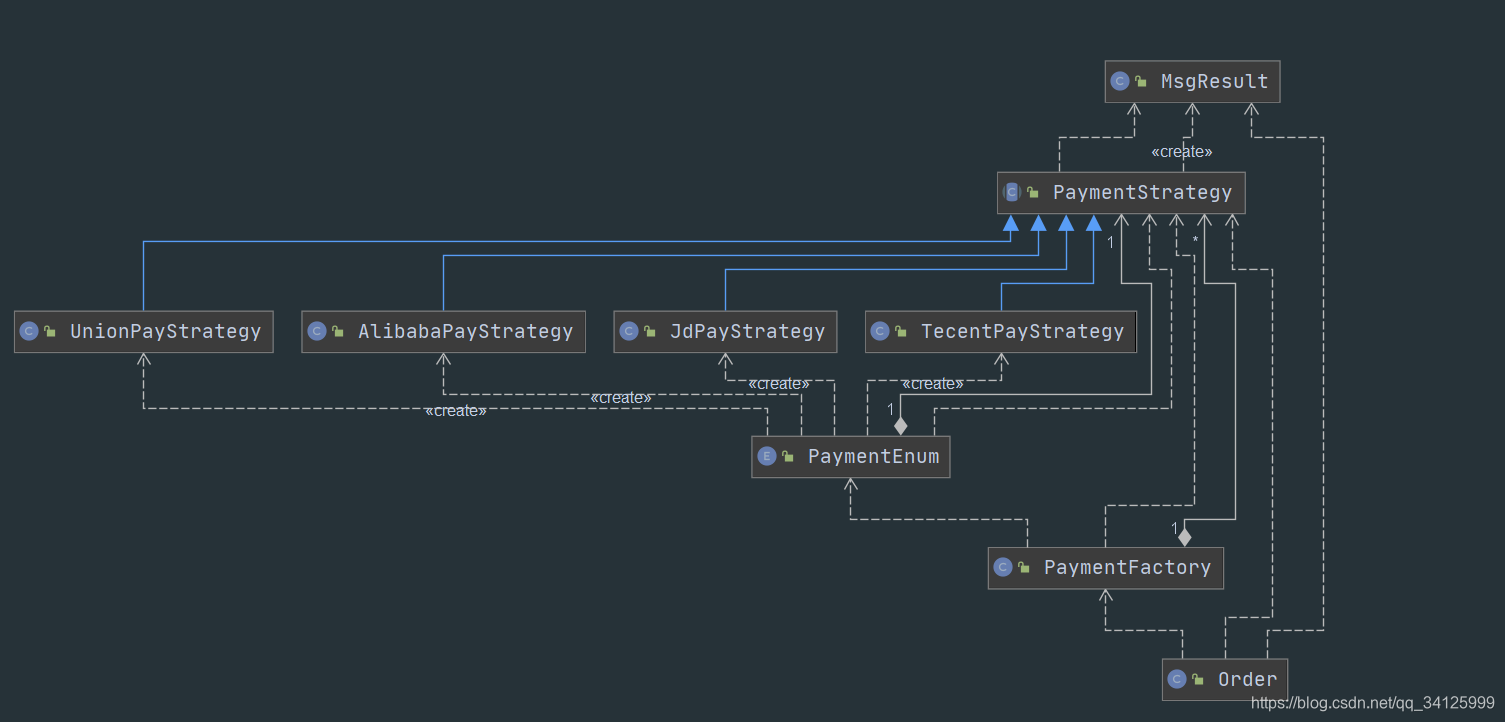This screenshot has width=1505, height=722.
Task: Click the lock icon on PaymentFactory
Action: point(1024,568)
